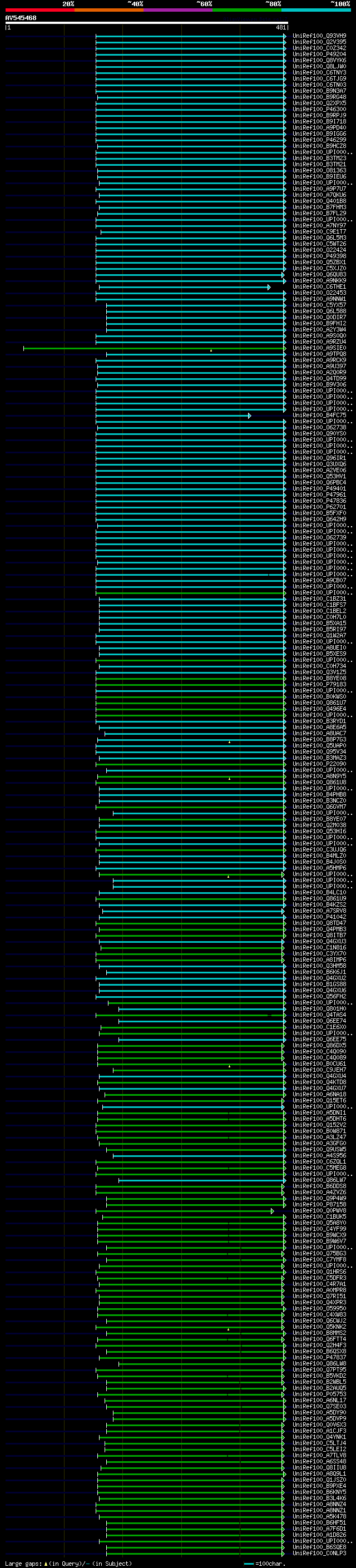Click the UniRef100_B7FL29 label
Screen dimensions: 356x1568
(x=319, y=213)
